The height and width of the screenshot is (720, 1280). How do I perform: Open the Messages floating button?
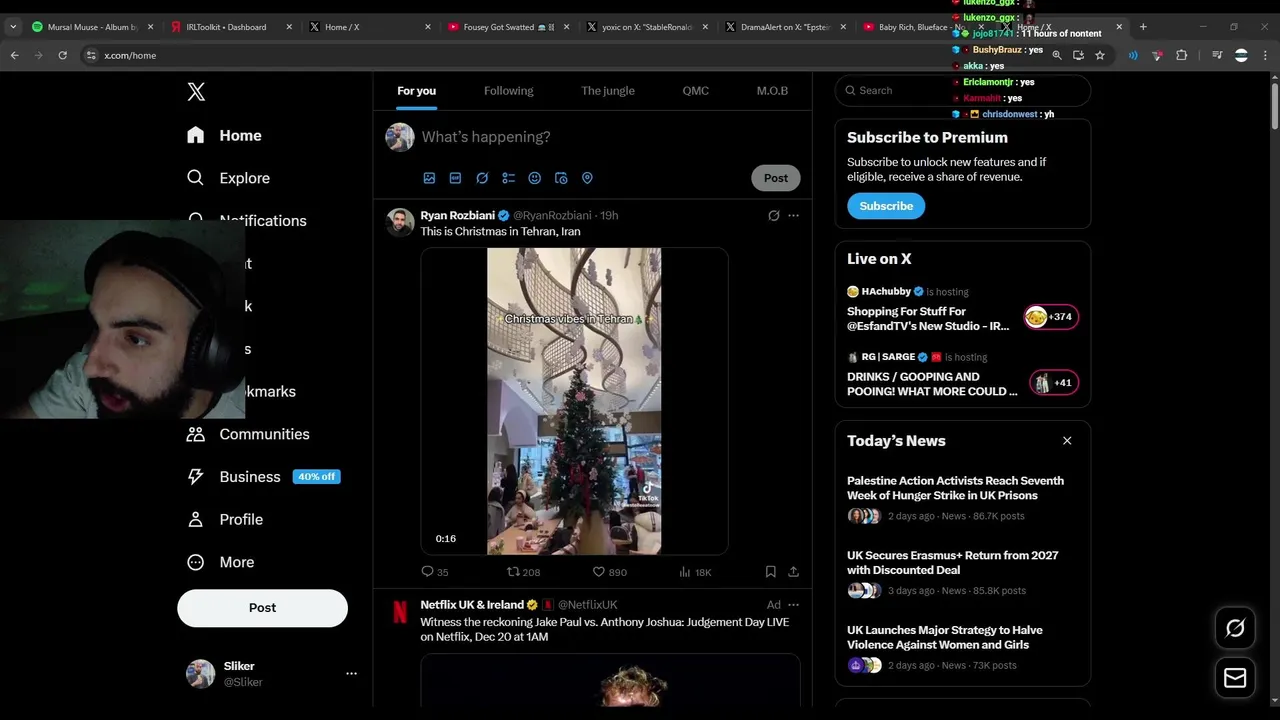1235,678
